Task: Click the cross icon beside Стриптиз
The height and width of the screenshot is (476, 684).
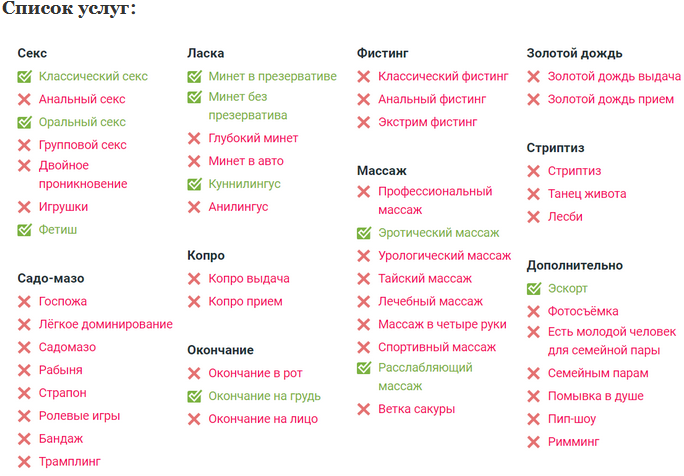Action: 534,171
